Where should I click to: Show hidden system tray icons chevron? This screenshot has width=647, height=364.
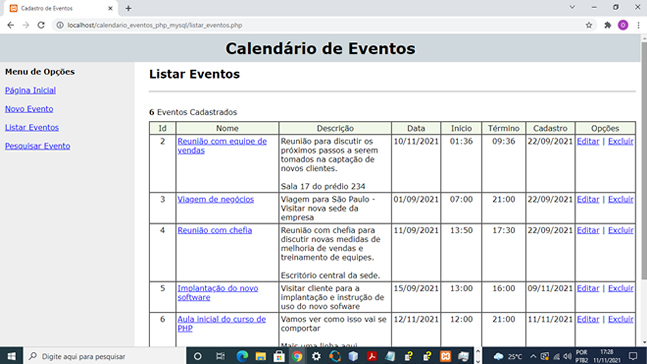point(533,356)
